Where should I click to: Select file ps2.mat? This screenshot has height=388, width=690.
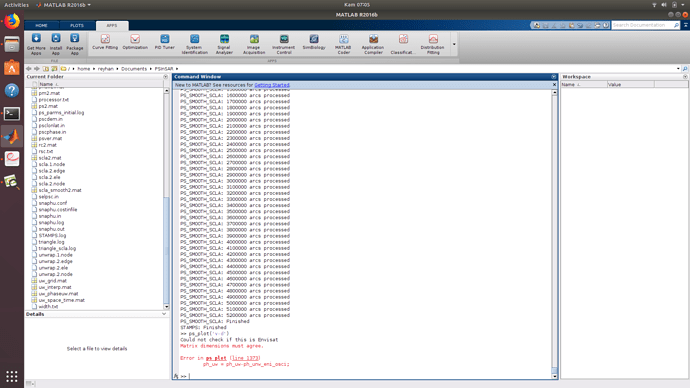[x=48, y=106]
